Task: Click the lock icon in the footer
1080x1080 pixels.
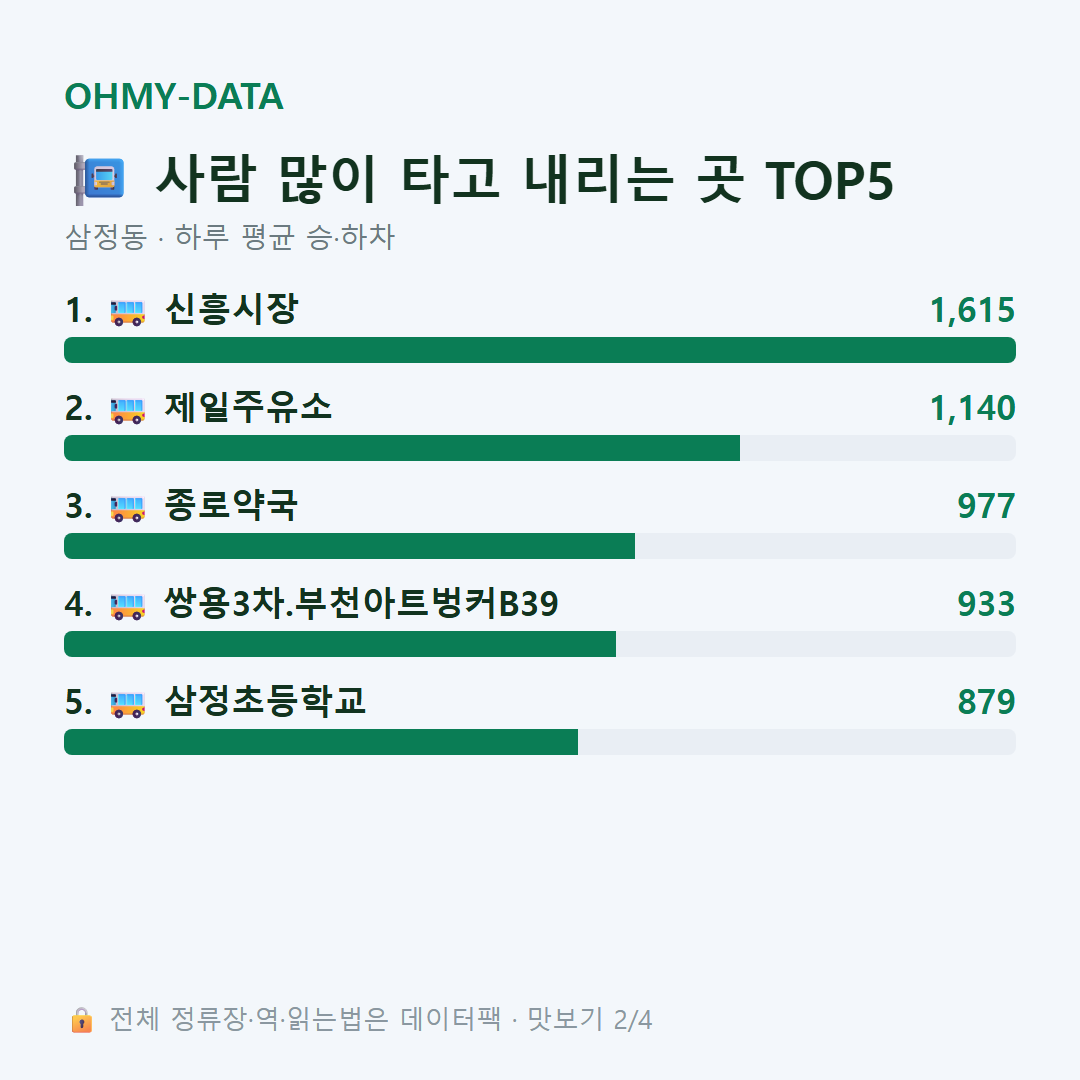Action: point(81,1020)
